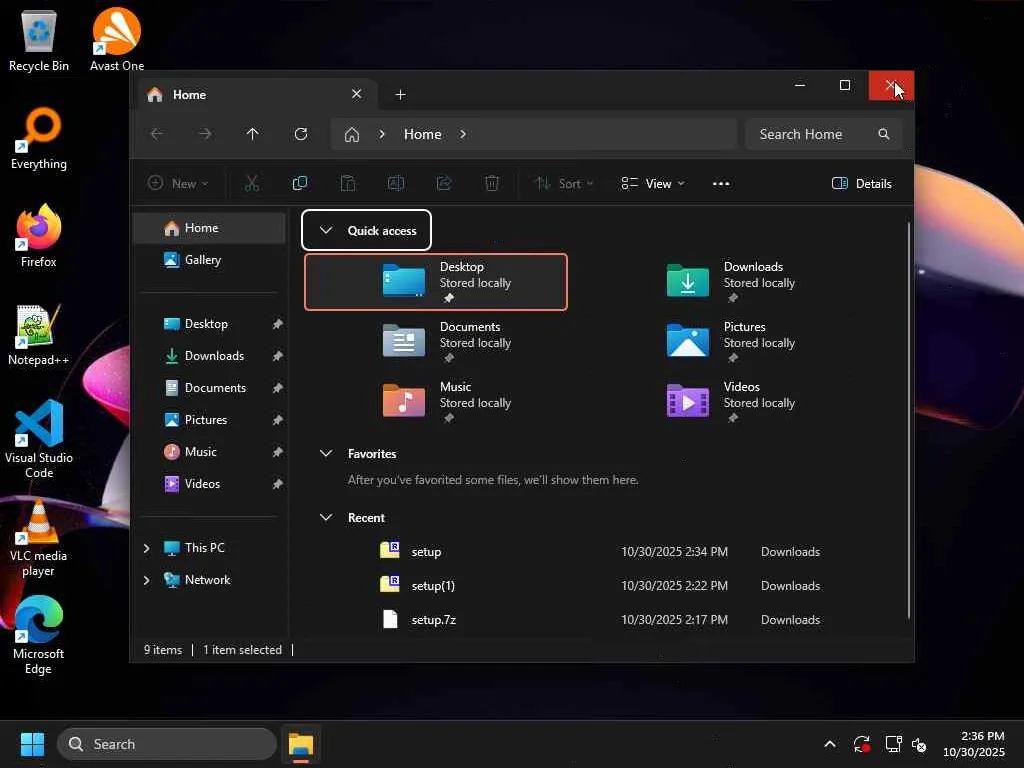Click the network tray icon
1024x768 pixels.
(893, 744)
